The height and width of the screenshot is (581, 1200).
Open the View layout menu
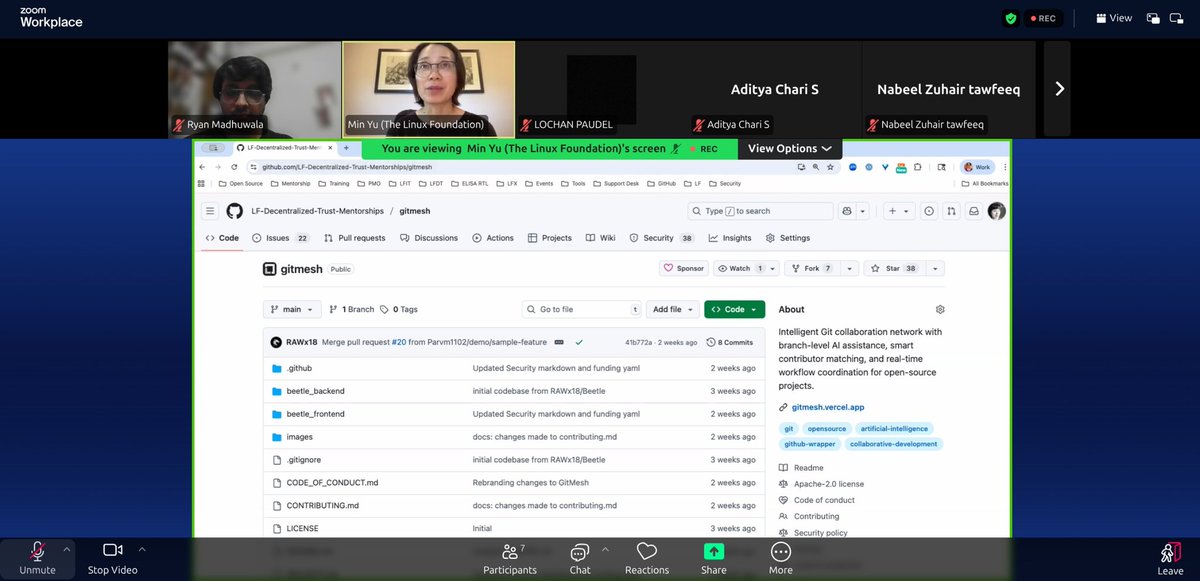[1114, 18]
